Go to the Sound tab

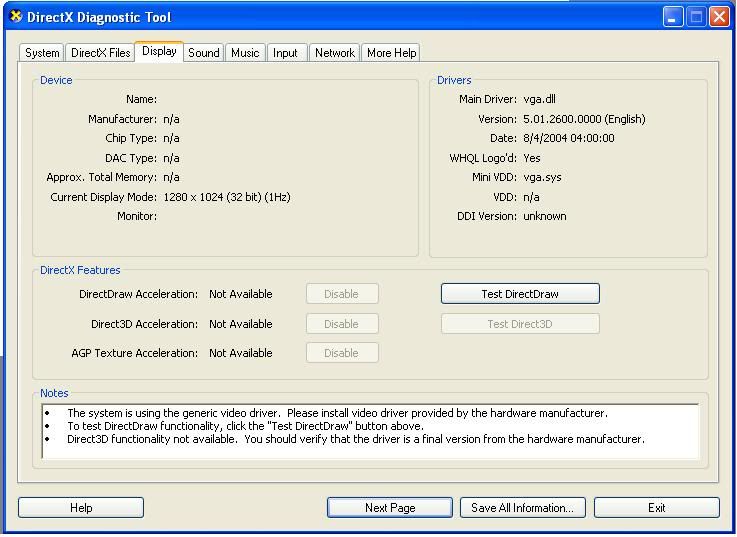(204, 53)
